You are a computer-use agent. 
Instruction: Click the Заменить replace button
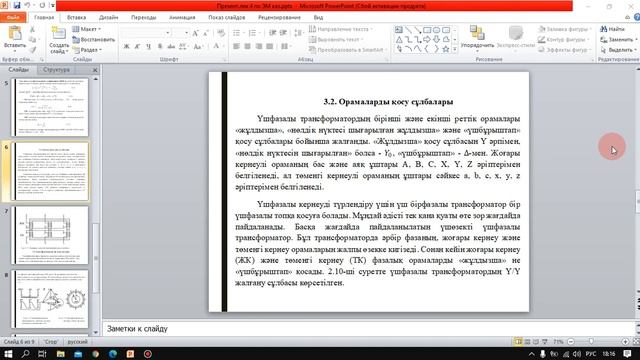click(x=619, y=40)
